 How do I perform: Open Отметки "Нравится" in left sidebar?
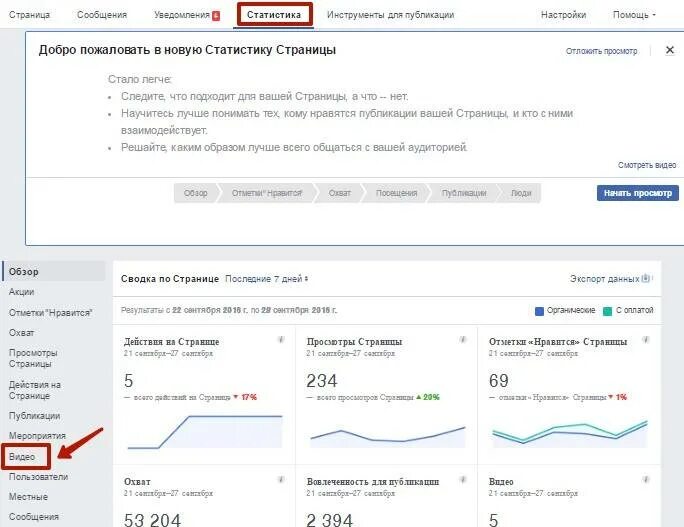[x=51, y=312]
